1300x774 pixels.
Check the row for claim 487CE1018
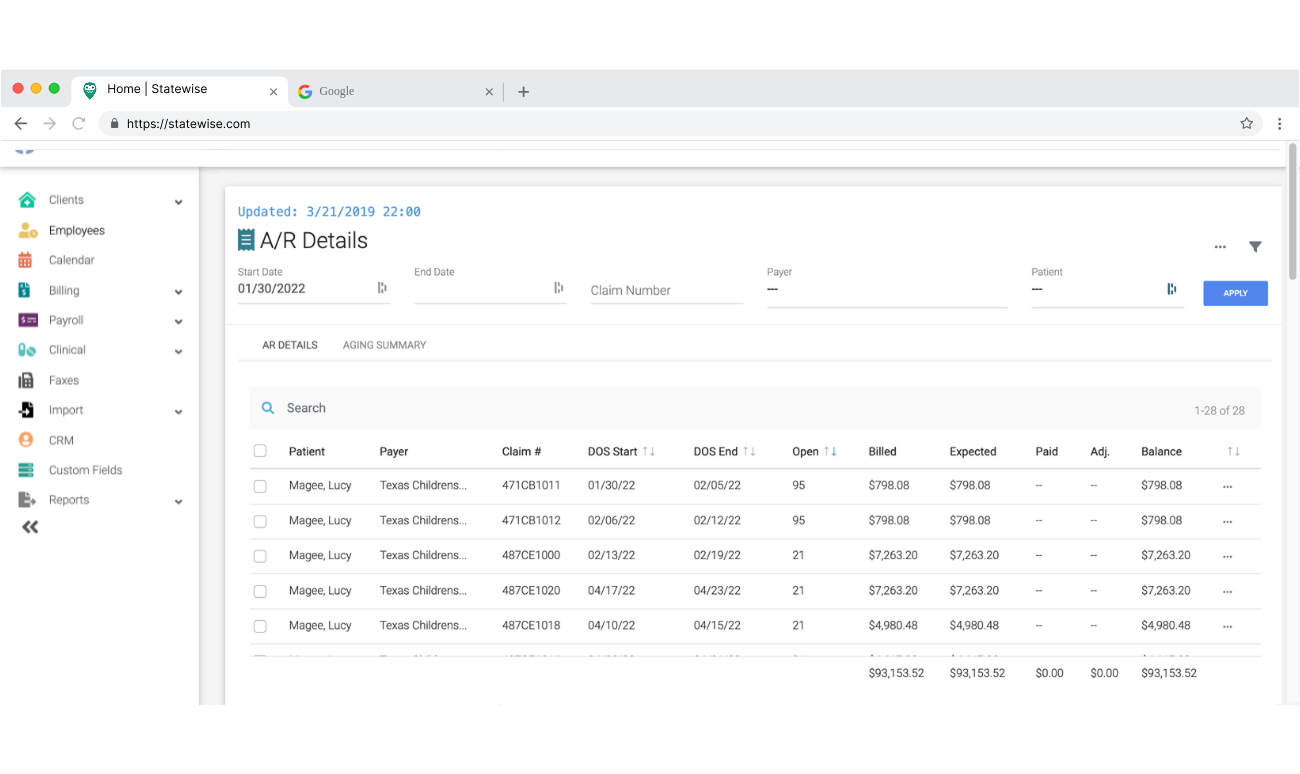[260, 626]
